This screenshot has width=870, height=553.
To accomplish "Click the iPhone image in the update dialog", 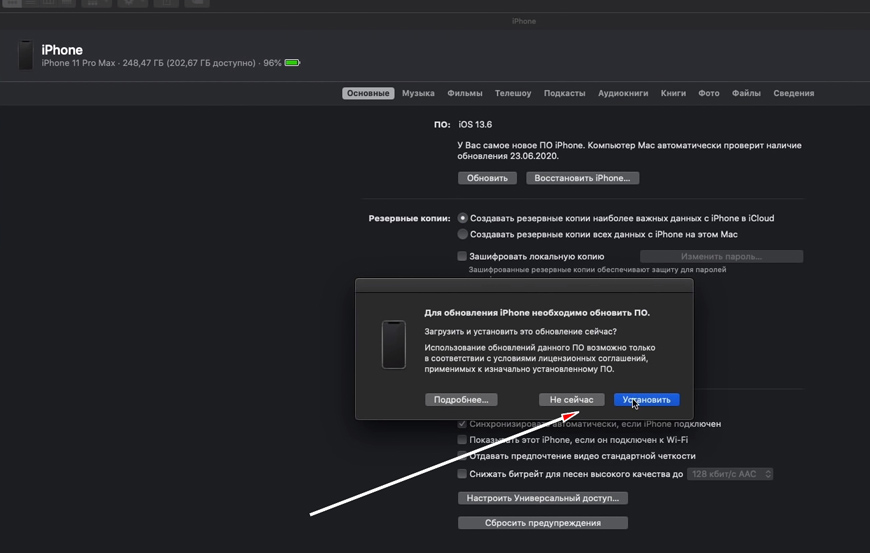I will pos(393,344).
